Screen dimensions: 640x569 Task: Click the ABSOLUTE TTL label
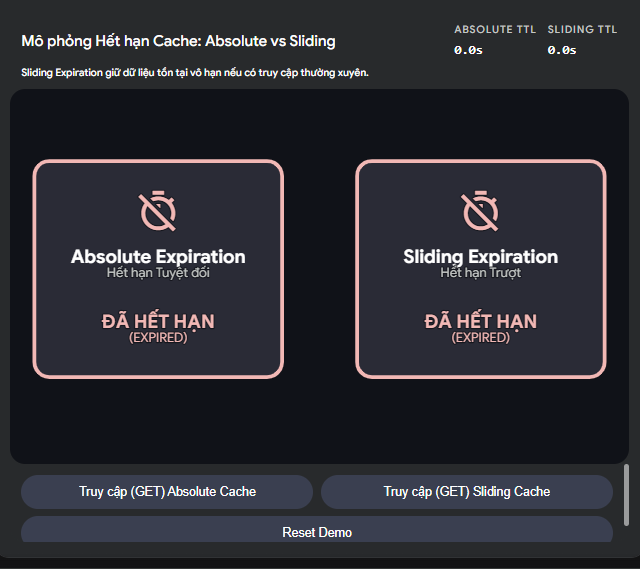[x=493, y=30]
